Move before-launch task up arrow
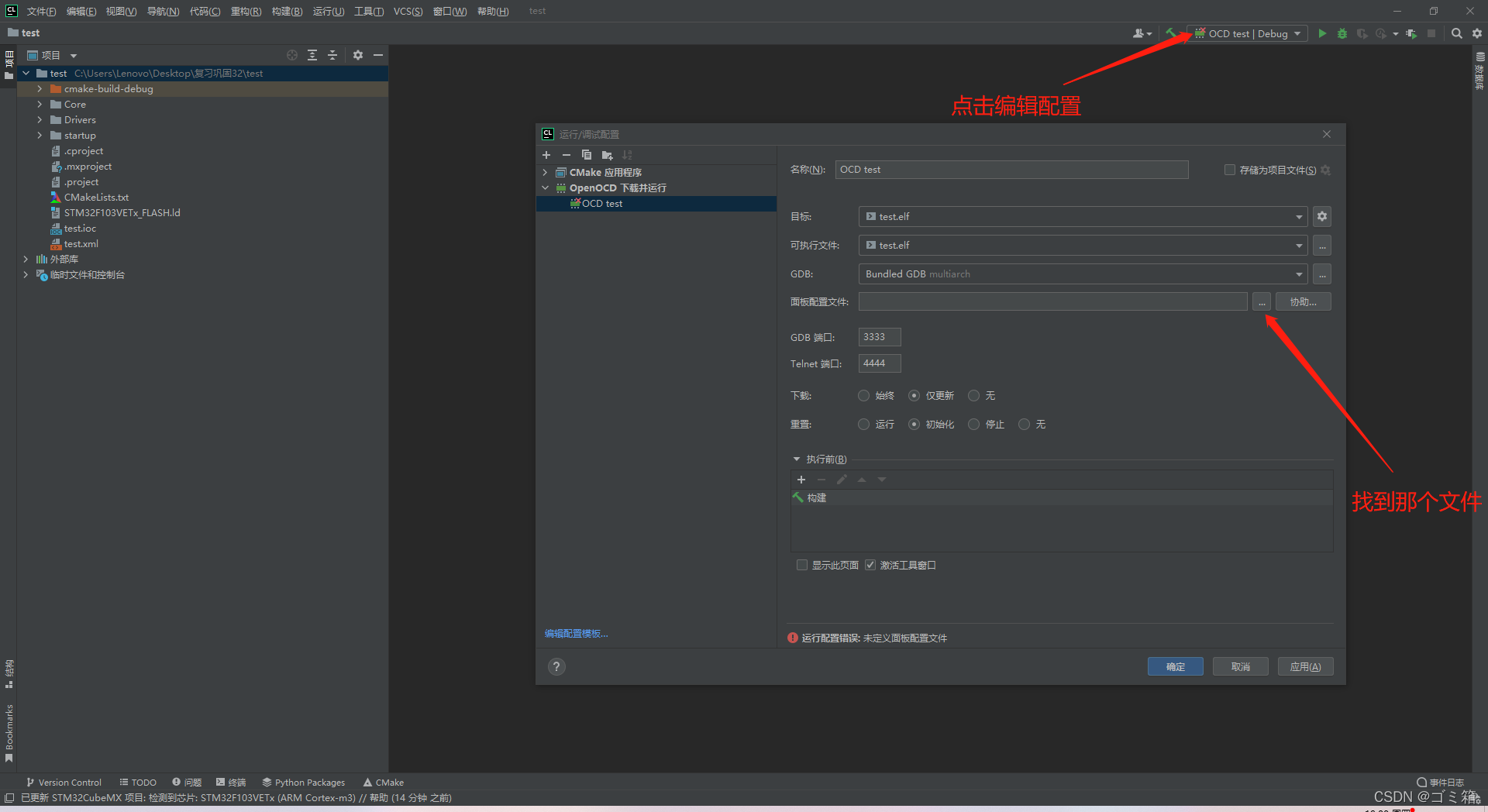 click(x=862, y=480)
